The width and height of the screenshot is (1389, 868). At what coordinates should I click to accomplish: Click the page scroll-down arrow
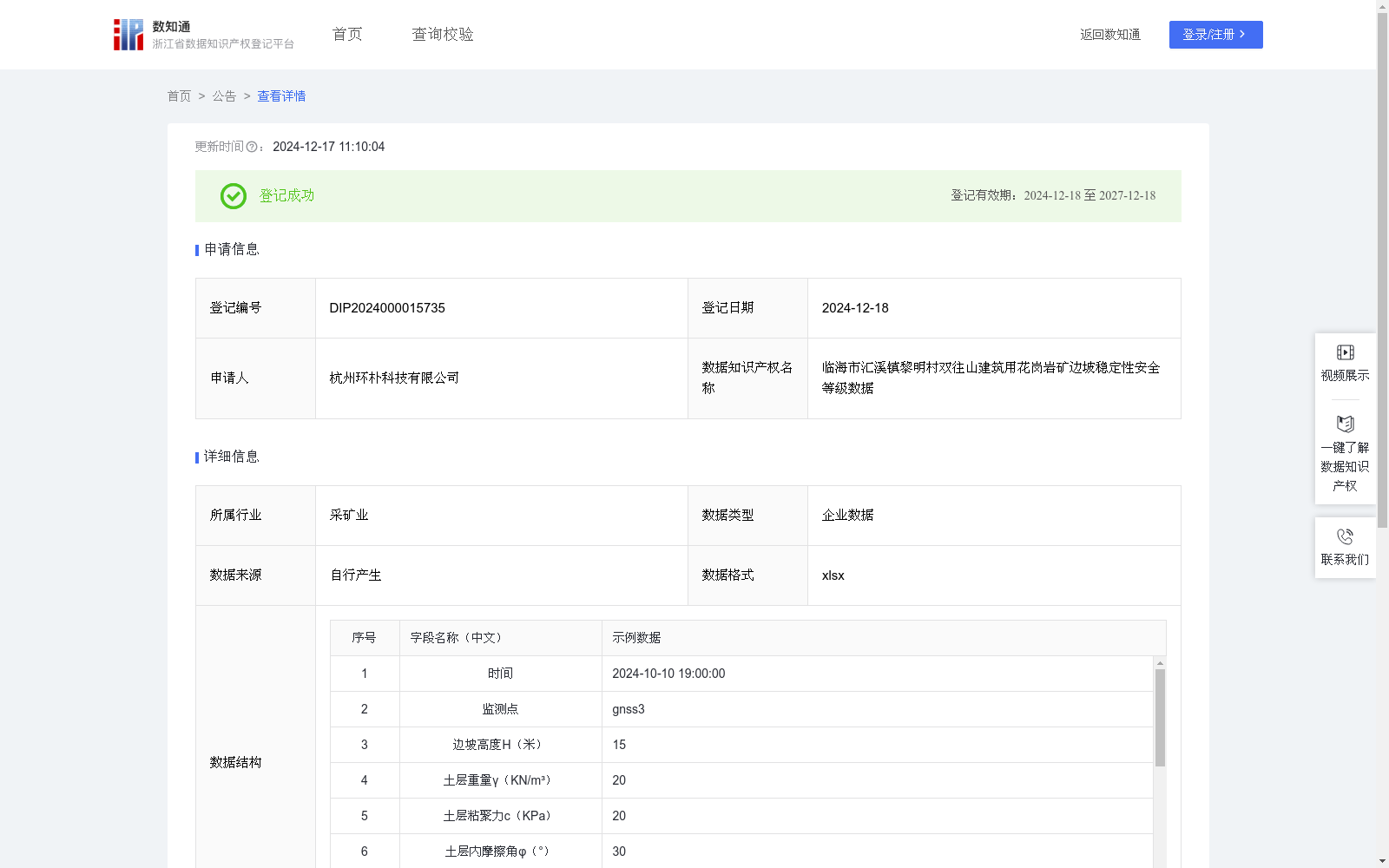1382,861
